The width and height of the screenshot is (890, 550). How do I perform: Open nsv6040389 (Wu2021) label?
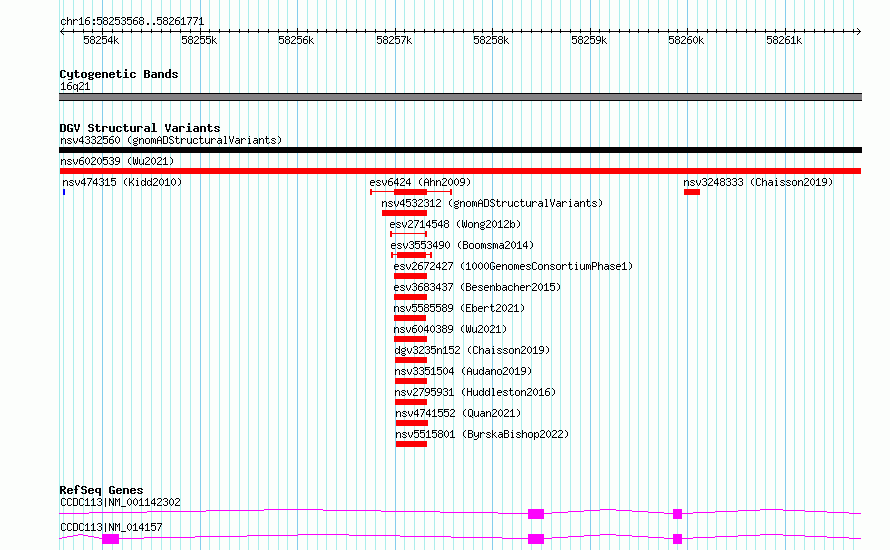tap(450, 329)
